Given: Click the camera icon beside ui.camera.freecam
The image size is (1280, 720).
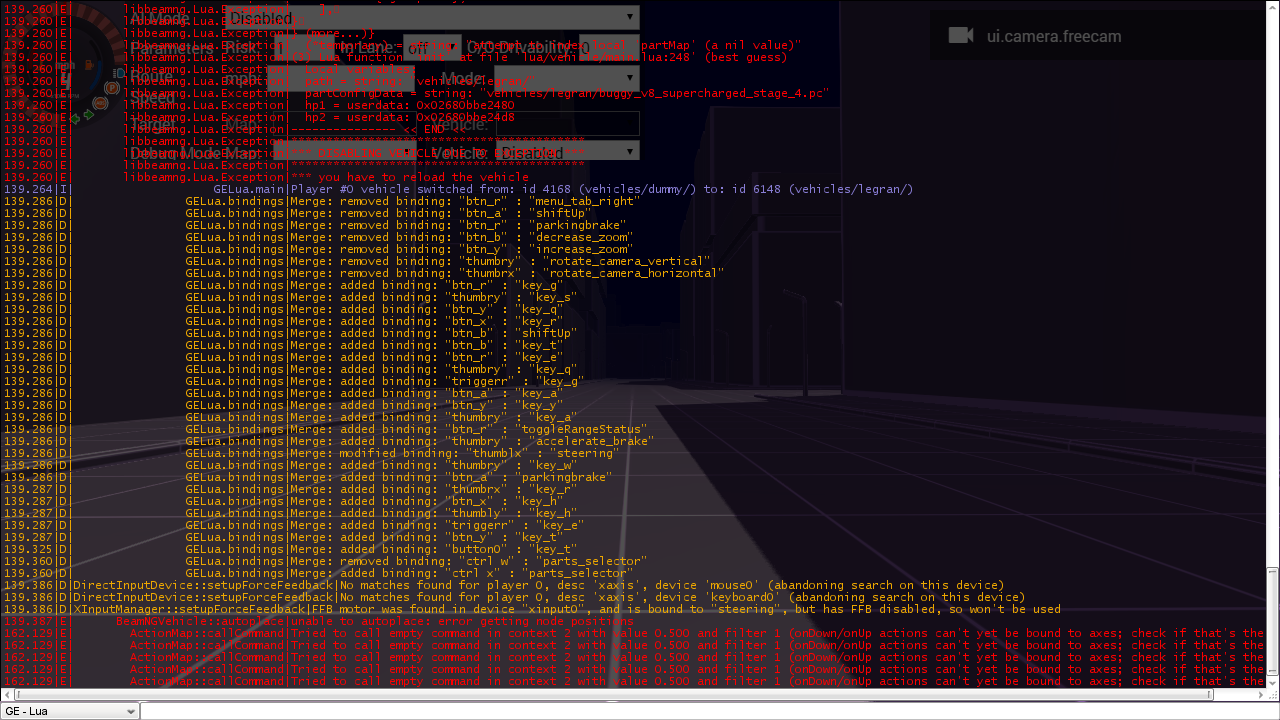Looking at the screenshot, I should pyautogui.click(x=961, y=36).
